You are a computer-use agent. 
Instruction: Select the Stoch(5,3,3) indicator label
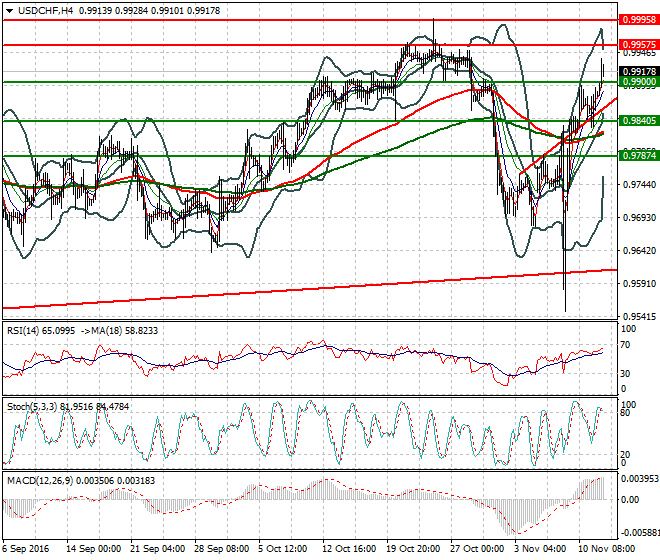coord(32,407)
